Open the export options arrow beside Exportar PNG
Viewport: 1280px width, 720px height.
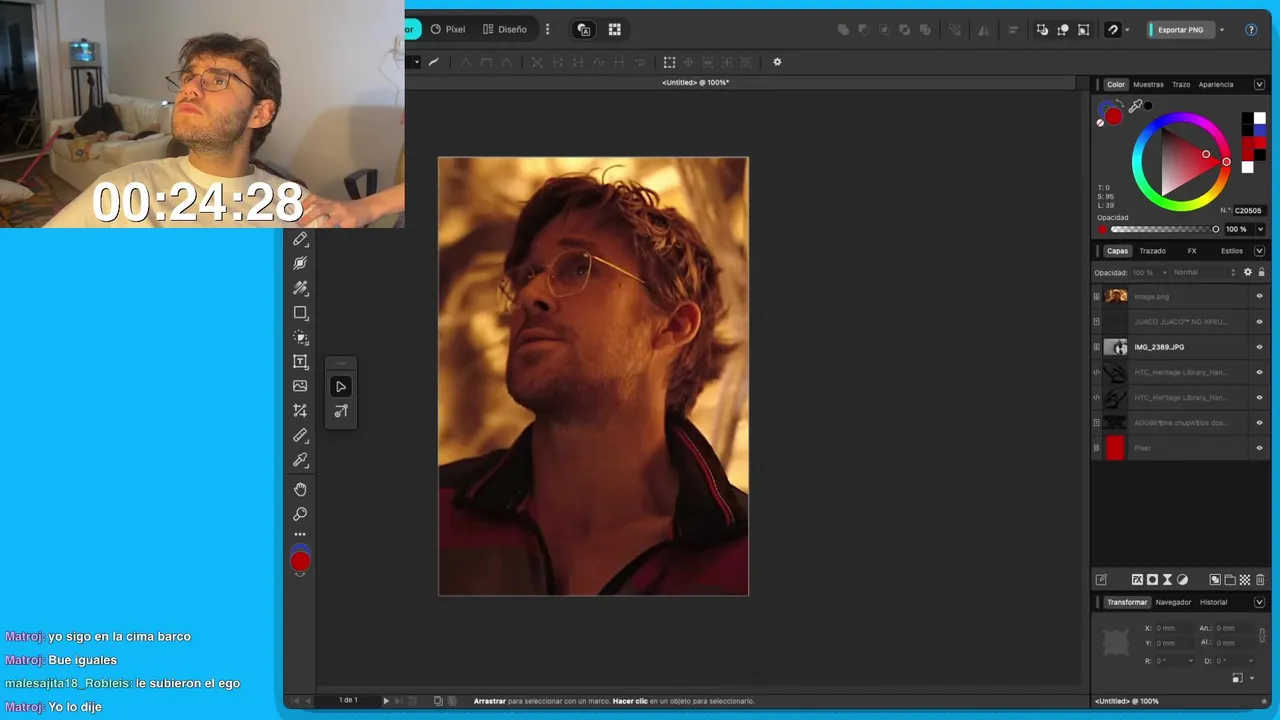(x=1221, y=30)
